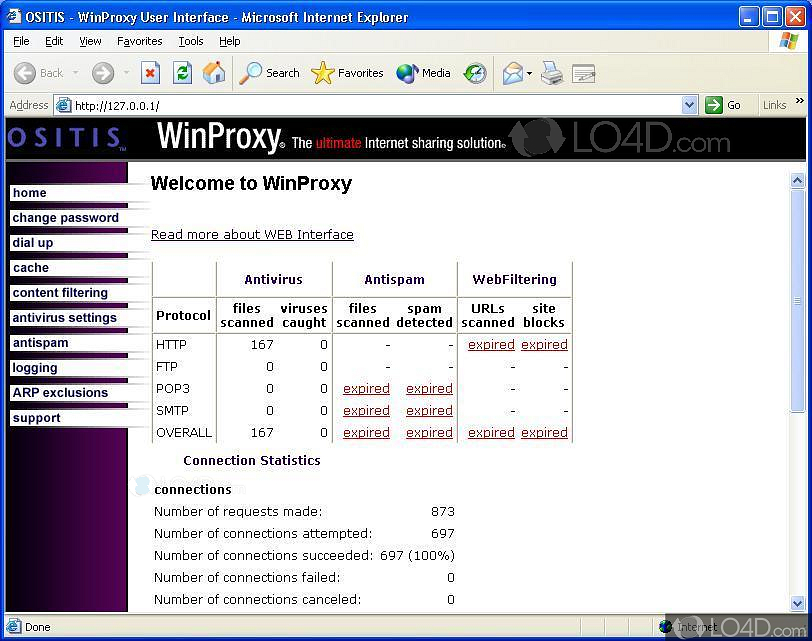This screenshot has width=812, height=641.
Task: Click the Refresh page icon
Action: [x=182, y=73]
